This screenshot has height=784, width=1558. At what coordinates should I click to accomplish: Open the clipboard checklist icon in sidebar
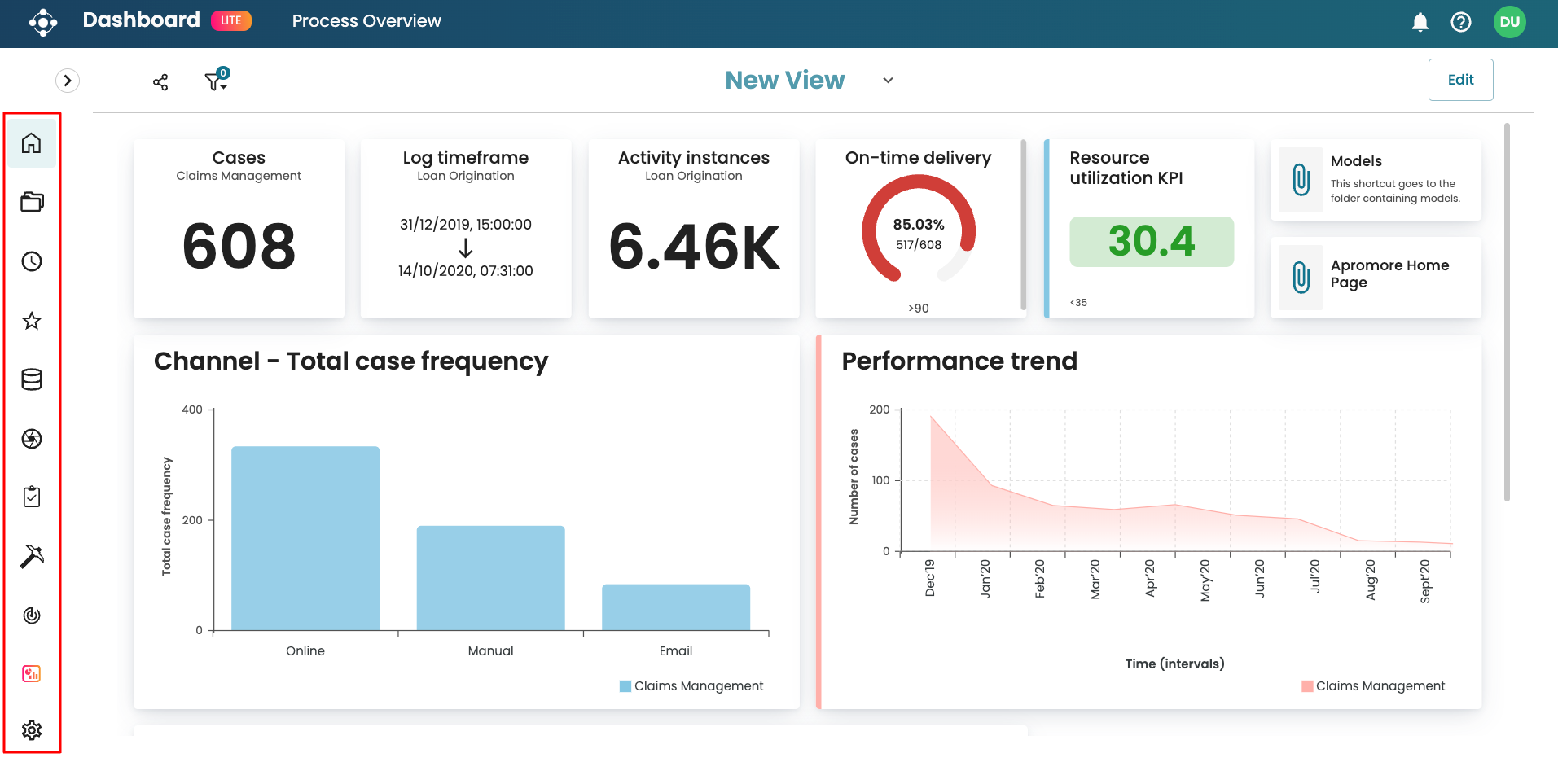pyautogui.click(x=32, y=497)
